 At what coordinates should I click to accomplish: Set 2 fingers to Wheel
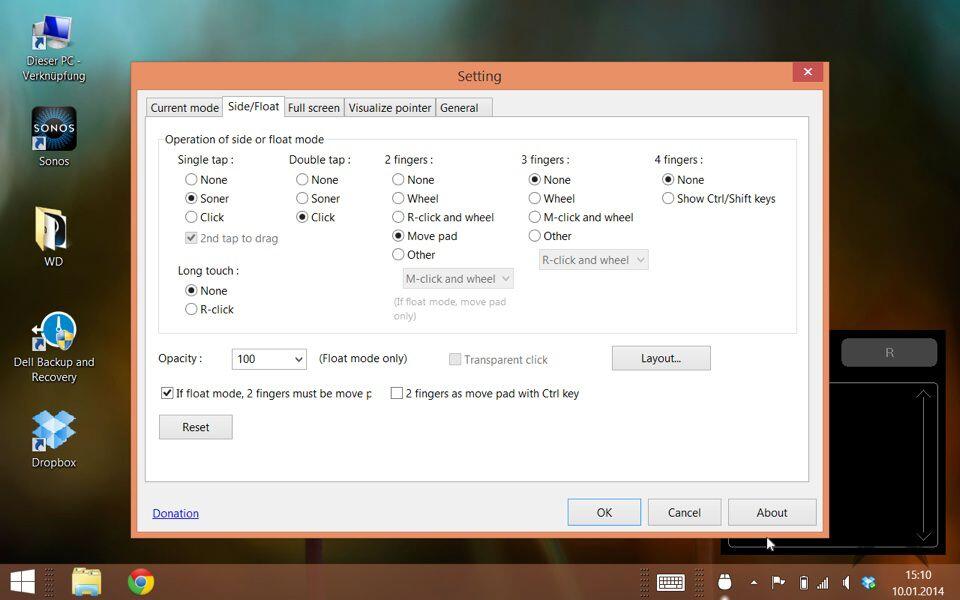point(415,198)
